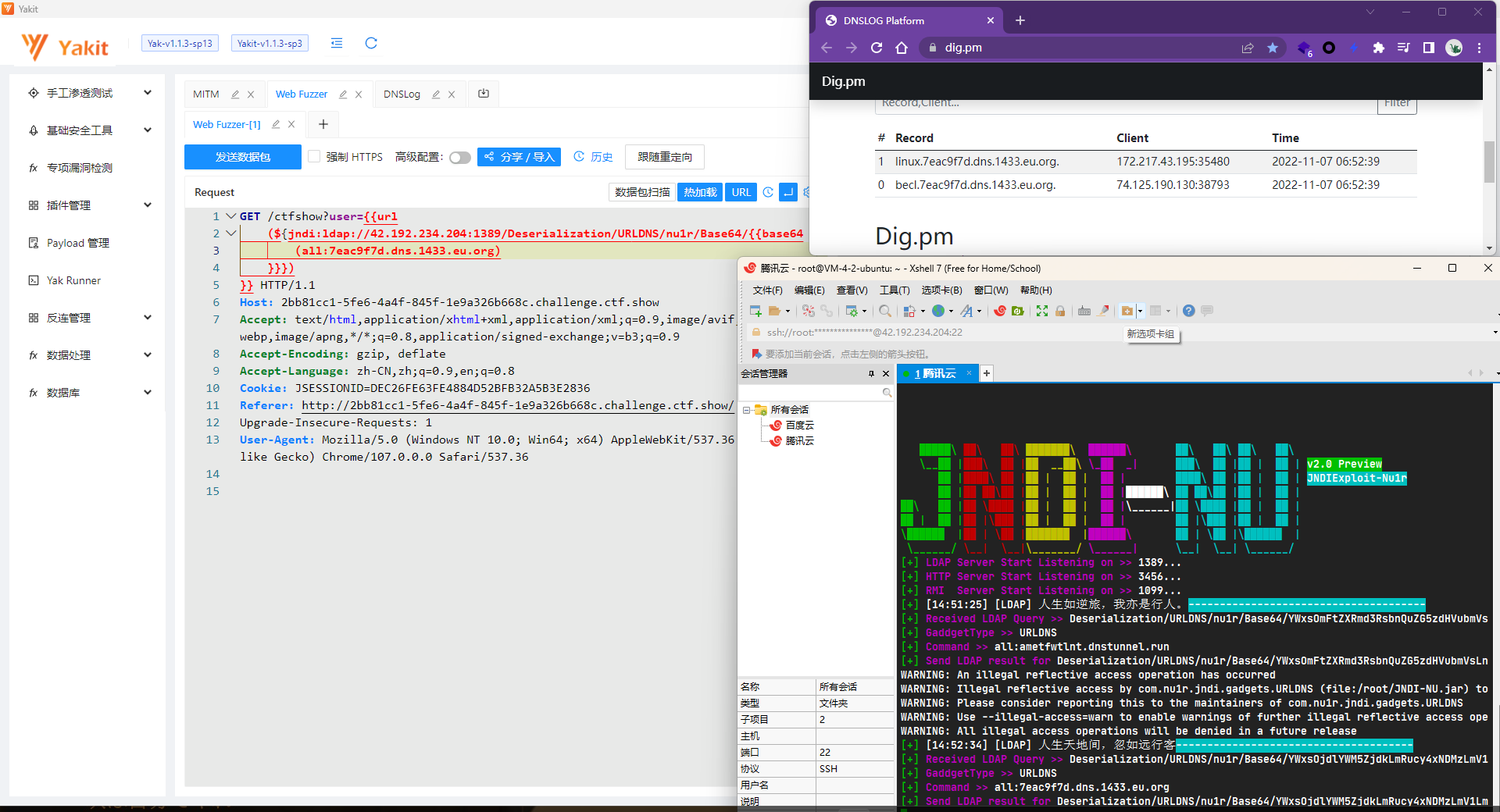Viewport: 1500px width, 812px height.
Task: Collapse the 所有会话 tree node in Xshell
Action: tap(746, 410)
